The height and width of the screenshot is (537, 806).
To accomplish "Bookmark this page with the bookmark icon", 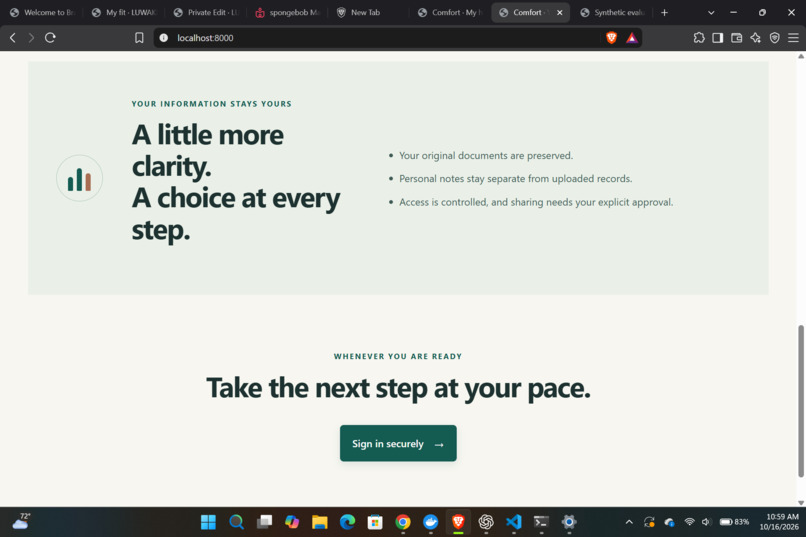I will [x=139, y=38].
